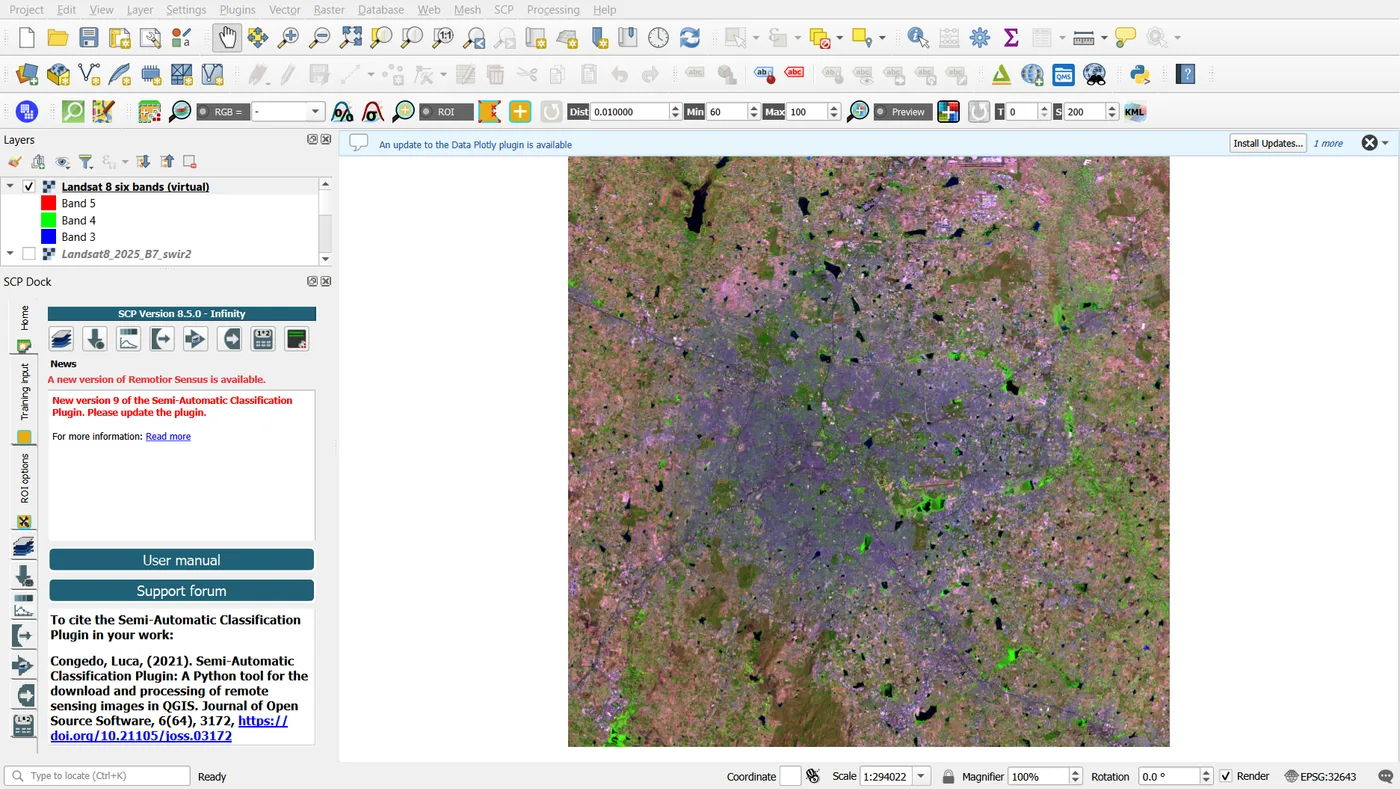Toggle the Render checkbox in status bar

pyautogui.click(x=1226, y=776)
